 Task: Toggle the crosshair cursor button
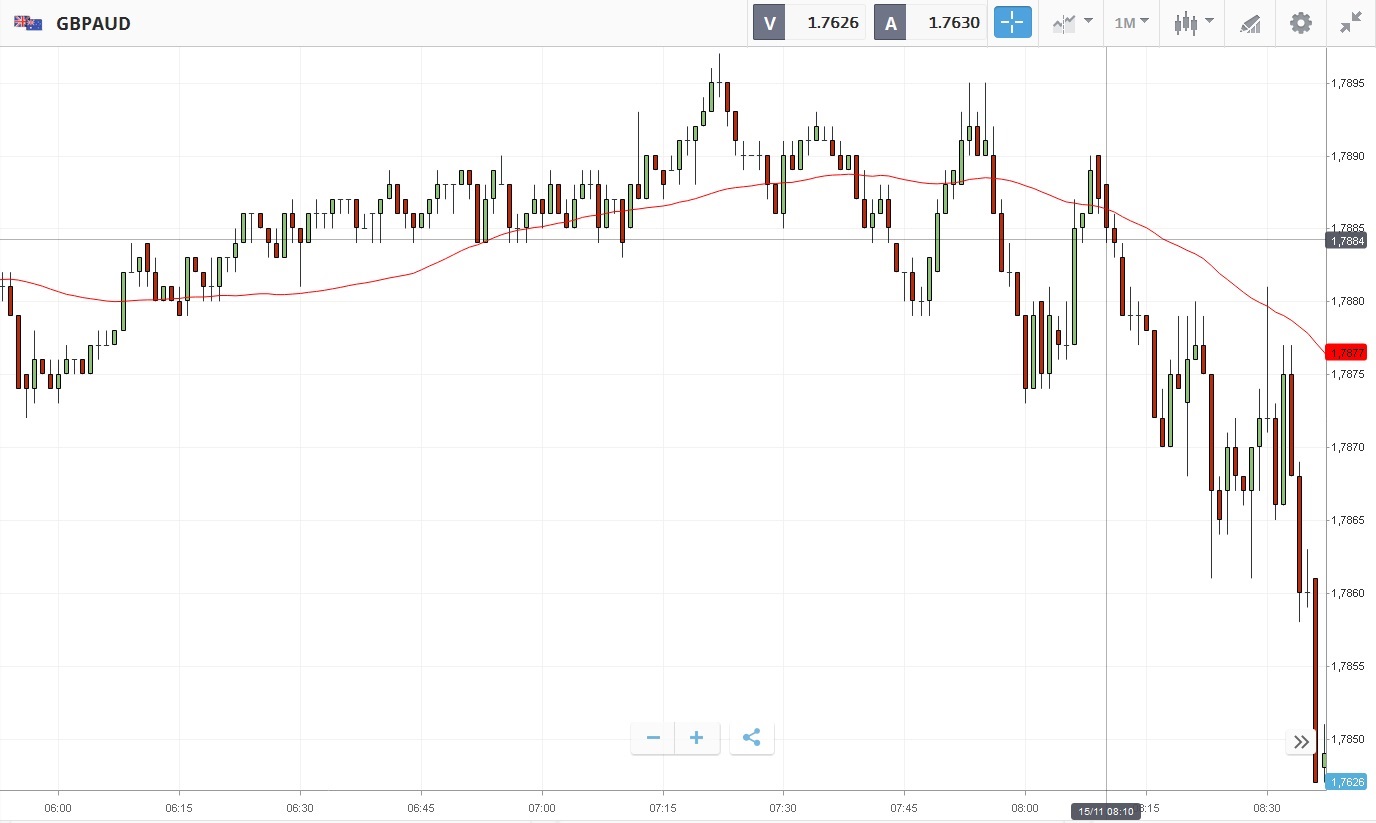pyautogui.click(x=1012, y=22)
